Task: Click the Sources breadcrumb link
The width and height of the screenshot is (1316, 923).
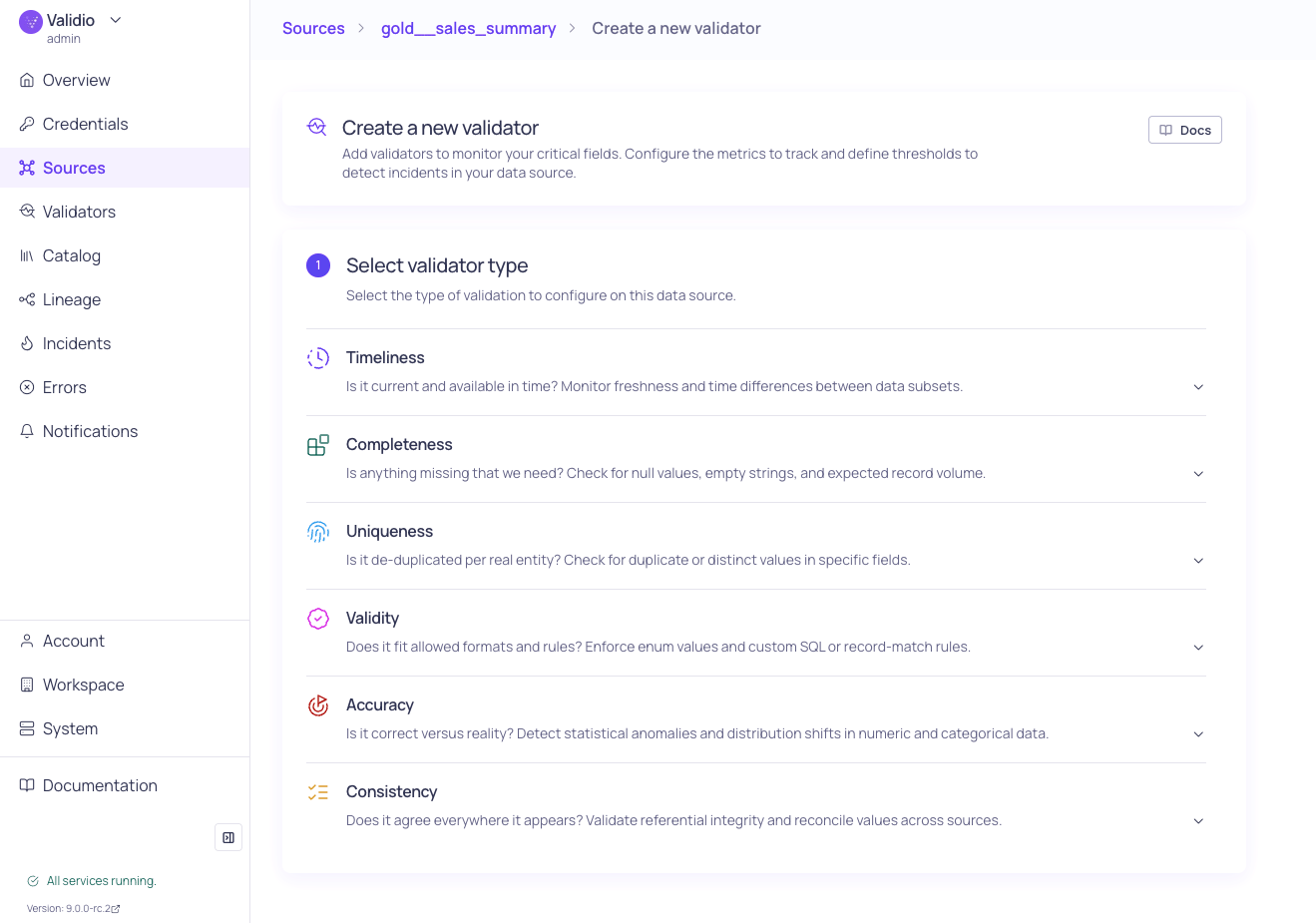Action: pos(313,28)
